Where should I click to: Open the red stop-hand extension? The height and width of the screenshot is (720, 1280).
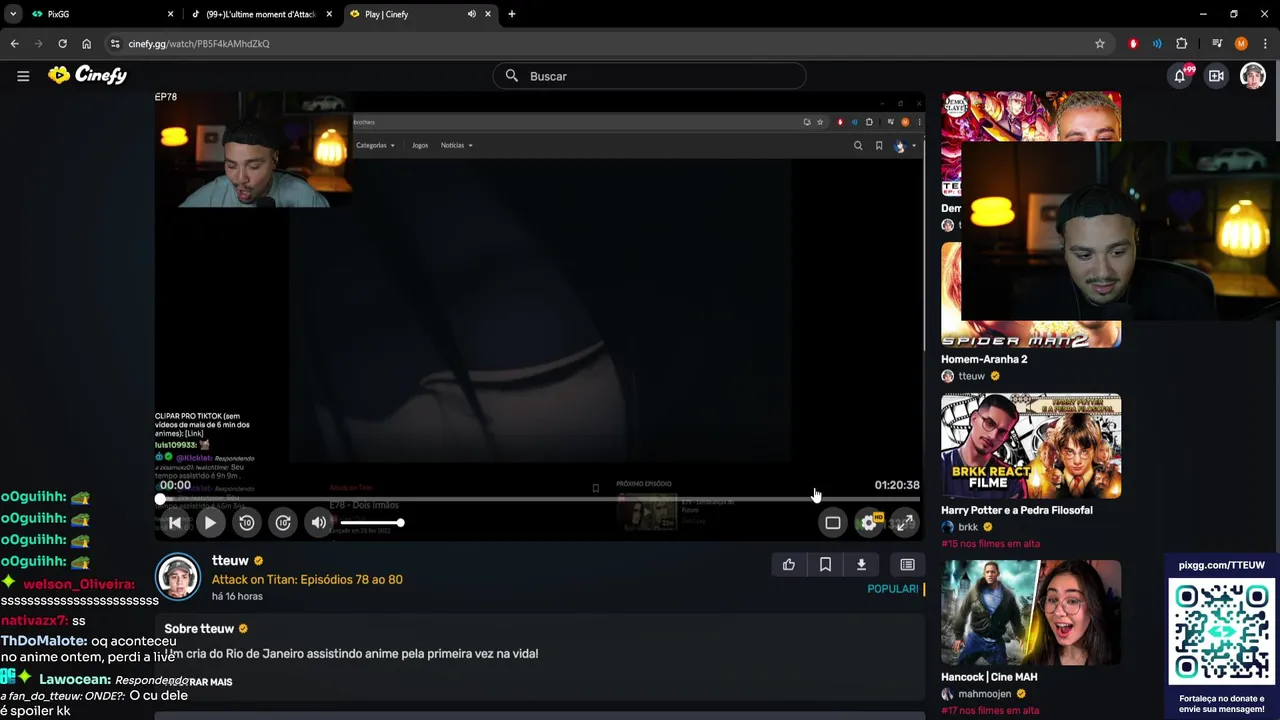tap(1133, 44)
